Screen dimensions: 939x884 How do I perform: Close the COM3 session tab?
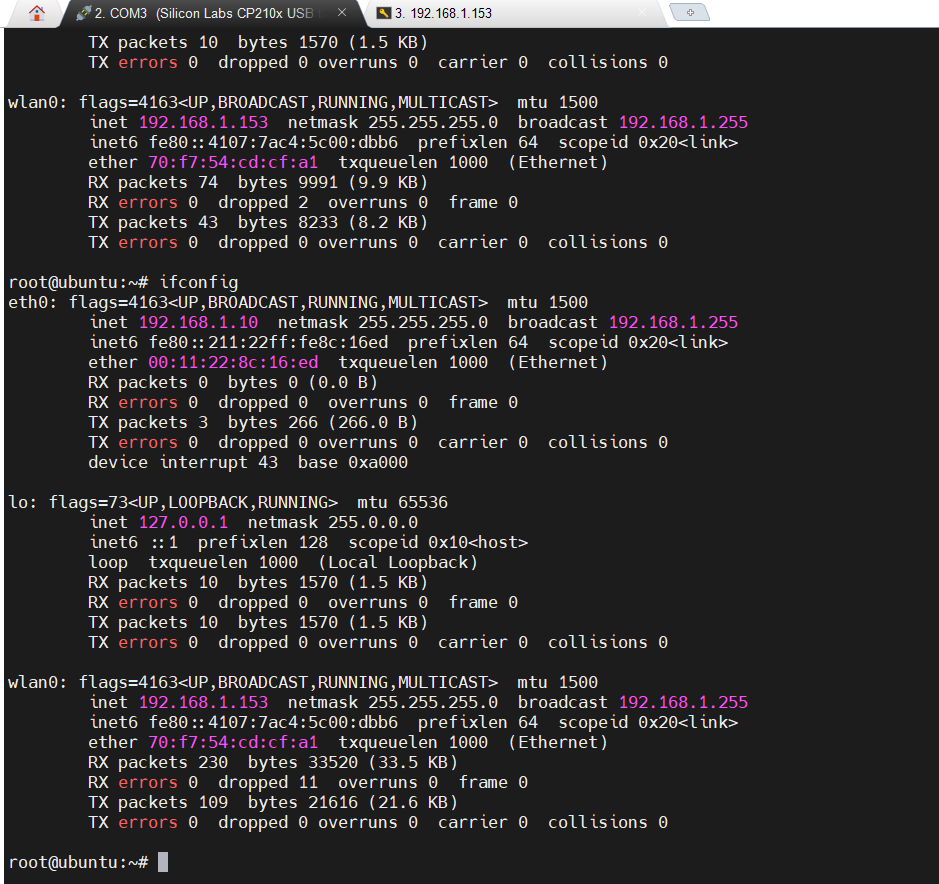342,14
